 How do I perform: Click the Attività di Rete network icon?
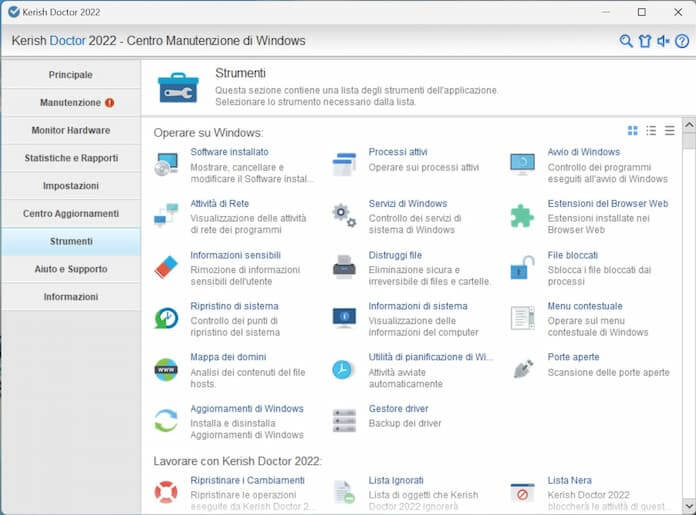click(166, 215)
